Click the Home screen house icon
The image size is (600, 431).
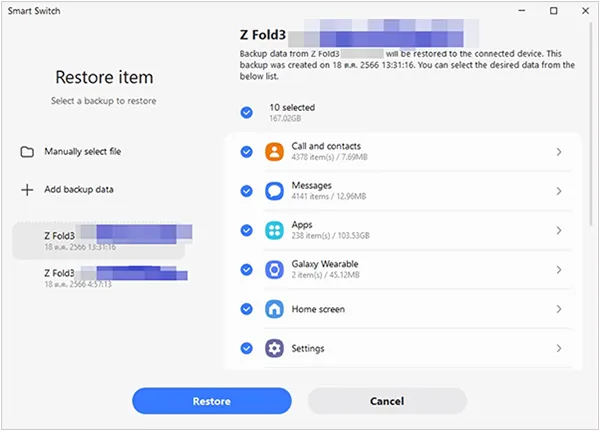pyautogui.click(x=274, y=309)
